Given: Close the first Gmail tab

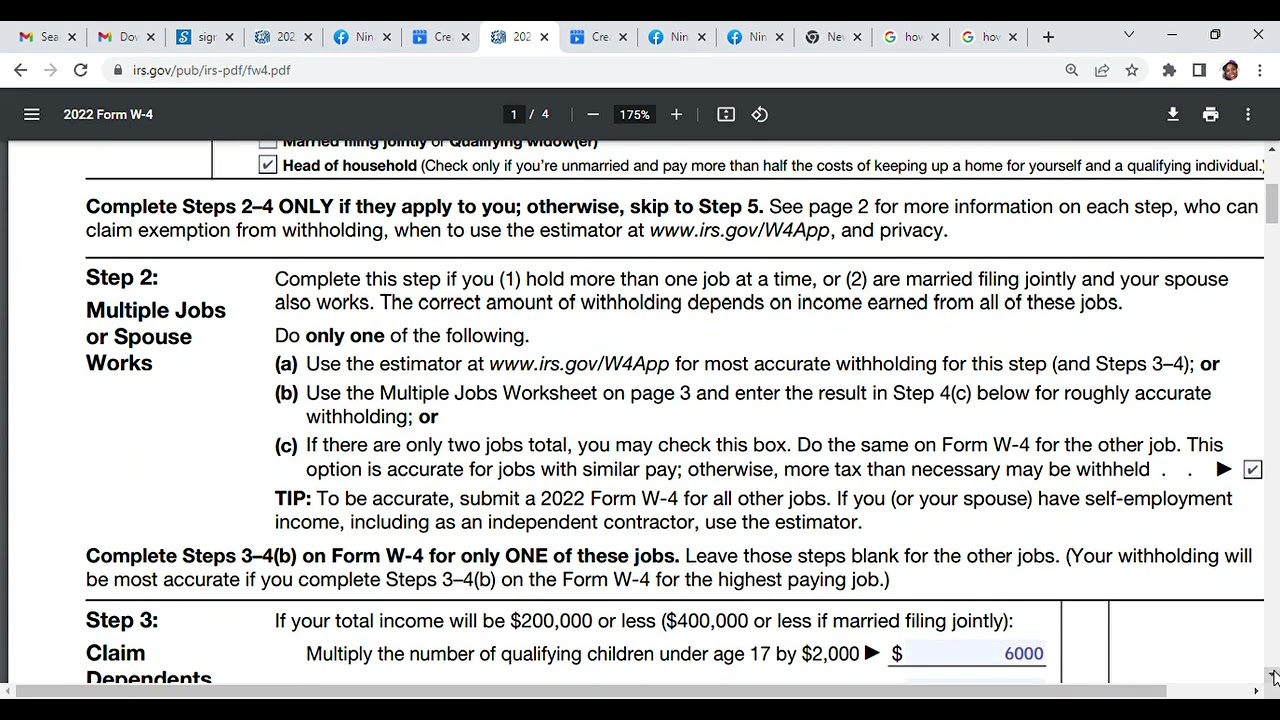Looking at the screenshot, I should click(72, 37).
